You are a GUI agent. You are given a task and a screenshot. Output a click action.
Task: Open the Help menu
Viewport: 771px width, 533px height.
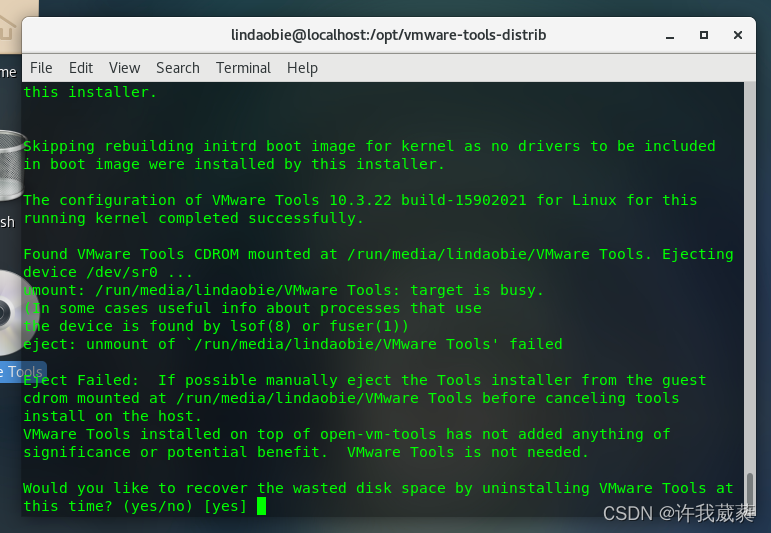click(x=302, y=68)
